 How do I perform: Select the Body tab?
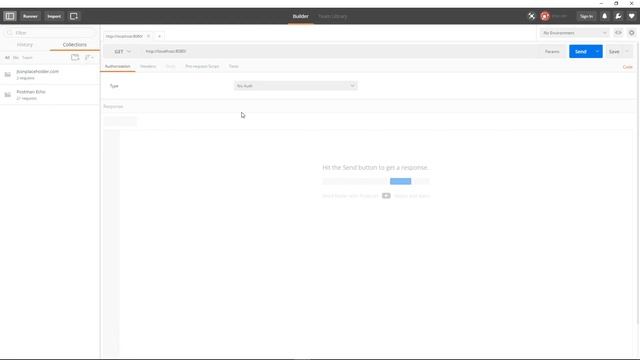(171, 66)
